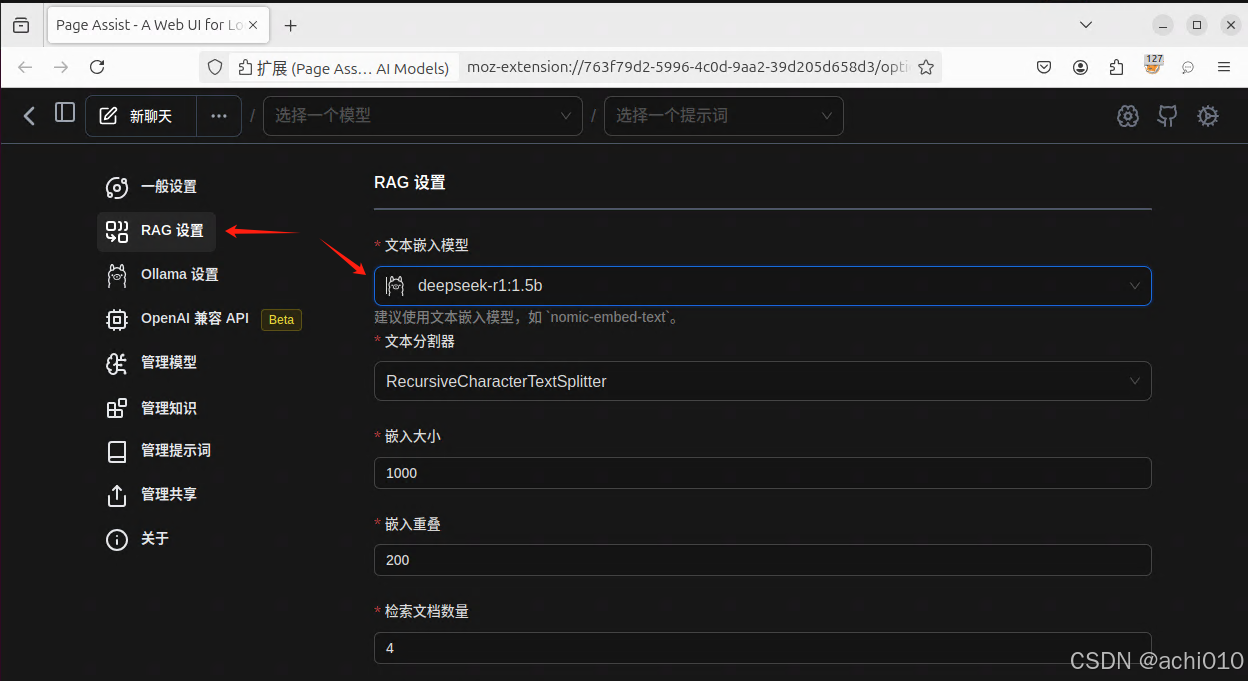The image size is (1248, 681).
Task: Bookmark this page with the star icon
Action: tap(926, 67)
